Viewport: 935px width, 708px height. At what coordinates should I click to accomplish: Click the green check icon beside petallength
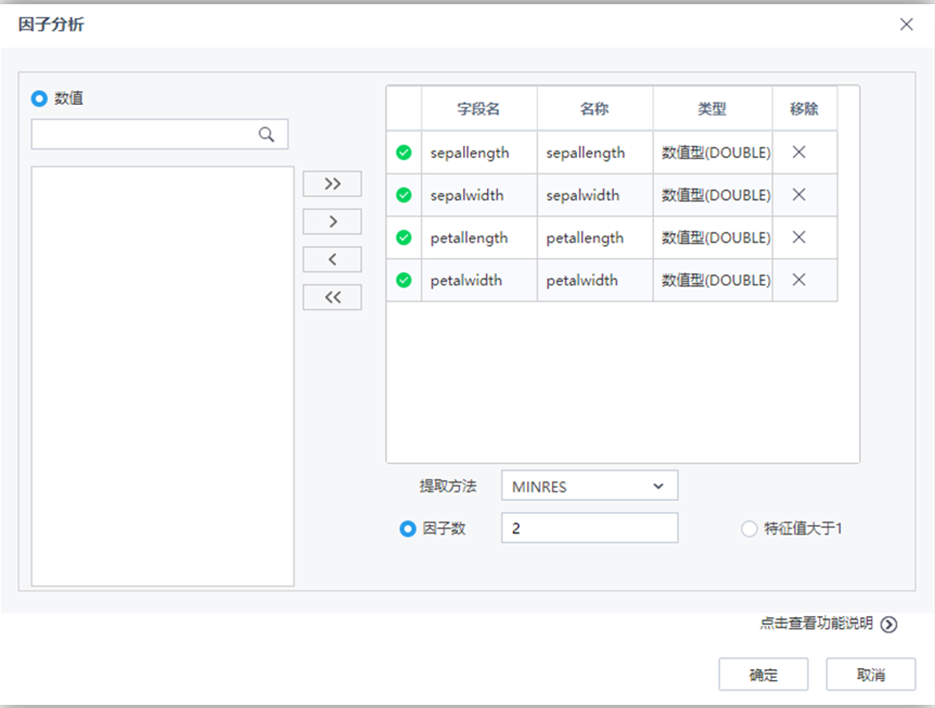[403, 237]
